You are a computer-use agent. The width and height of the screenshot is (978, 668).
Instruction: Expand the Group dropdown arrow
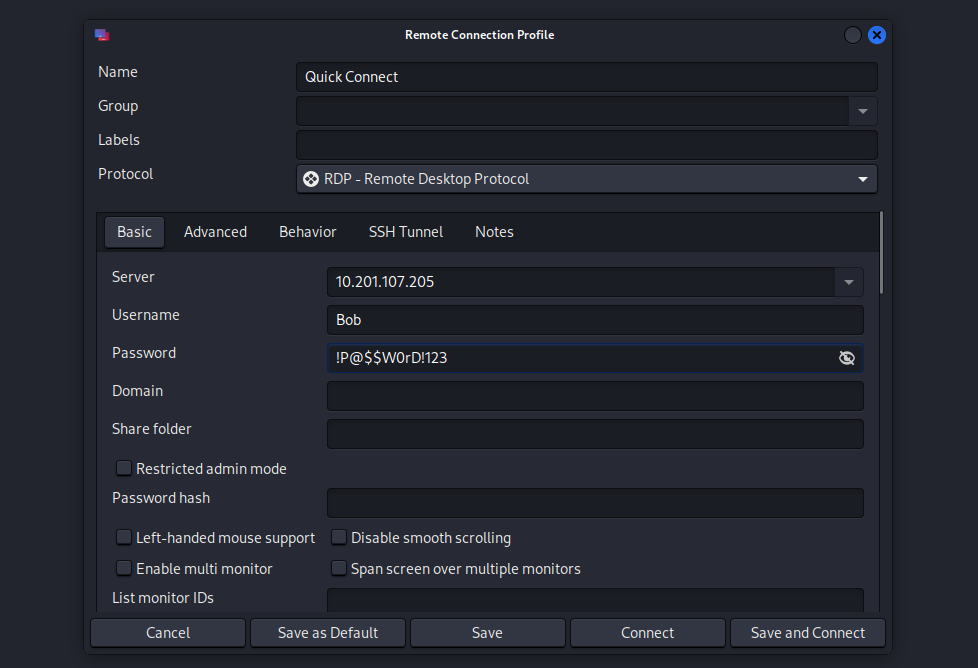point(863,111)
